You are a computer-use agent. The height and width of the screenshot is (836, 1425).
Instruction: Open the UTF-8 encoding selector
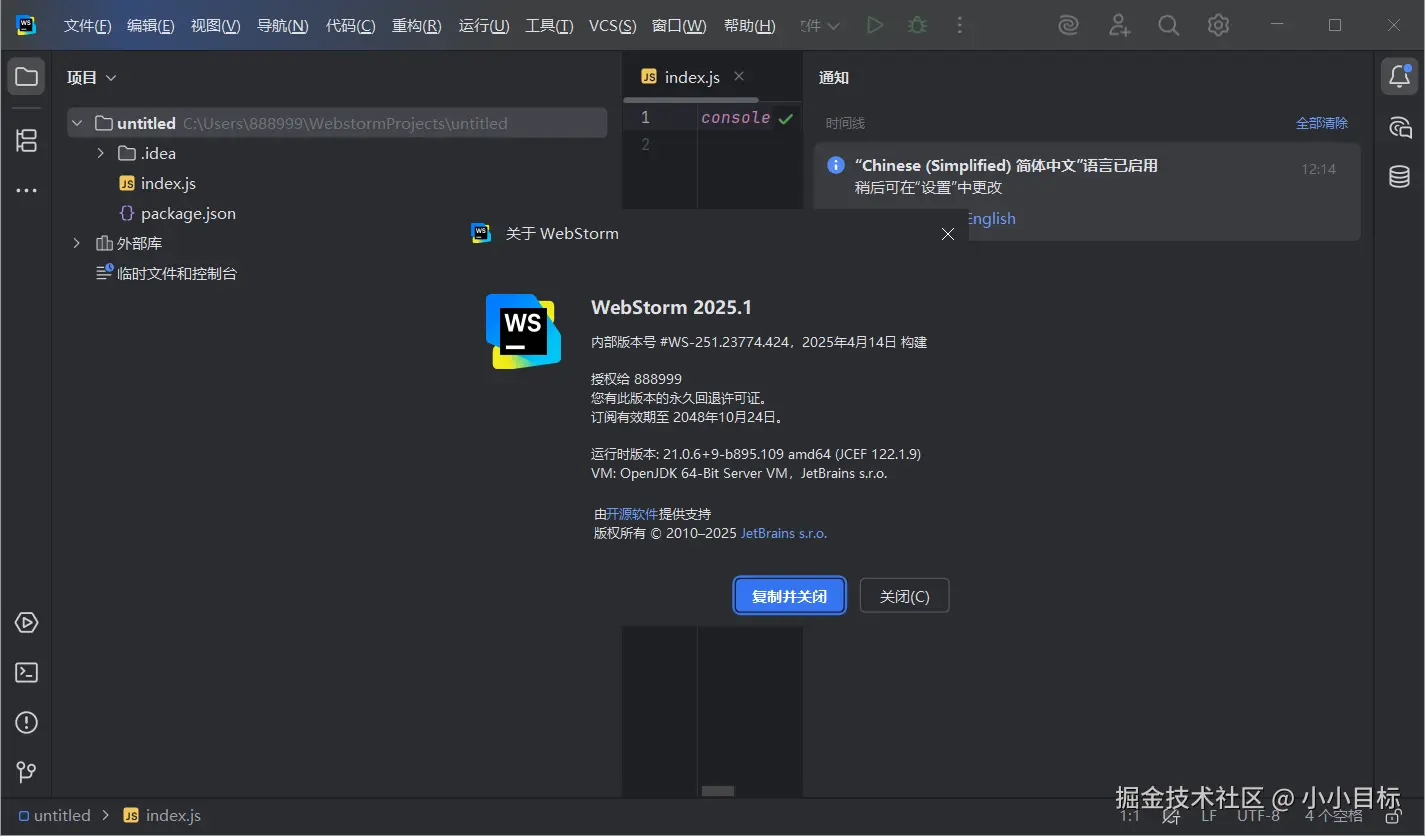[1258, 816]
